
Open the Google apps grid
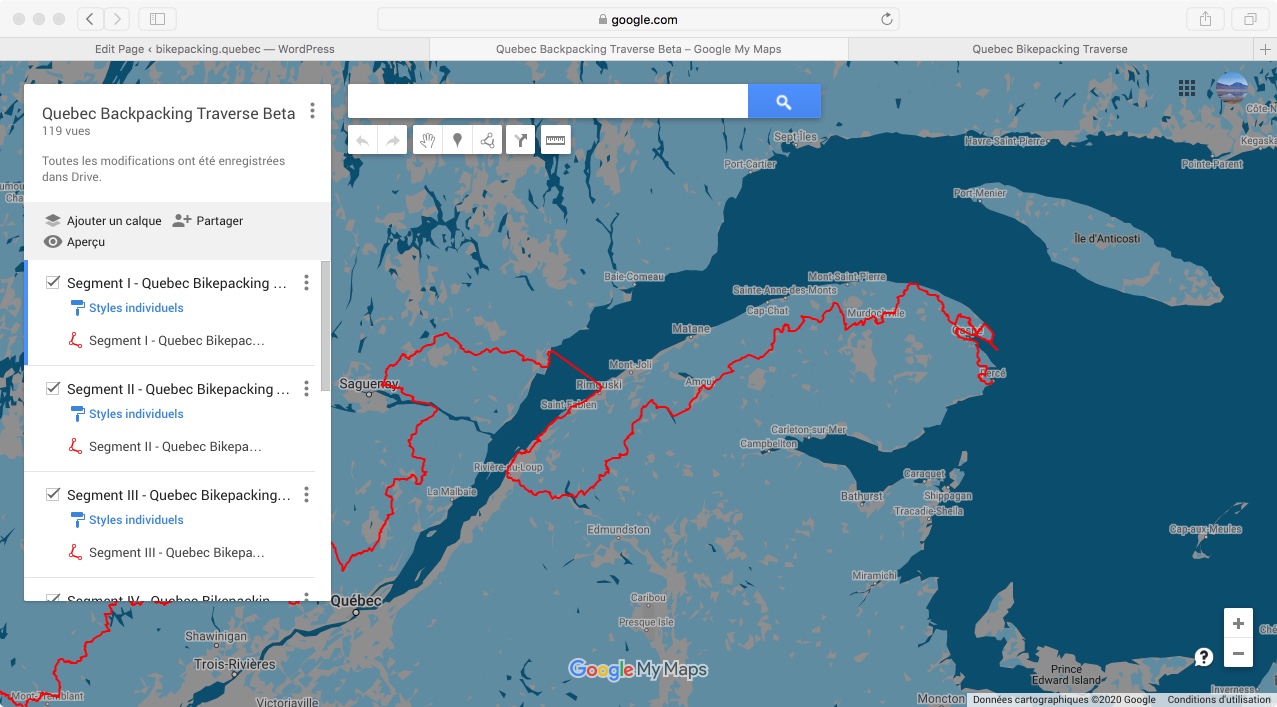click(x=1187, y=88)
